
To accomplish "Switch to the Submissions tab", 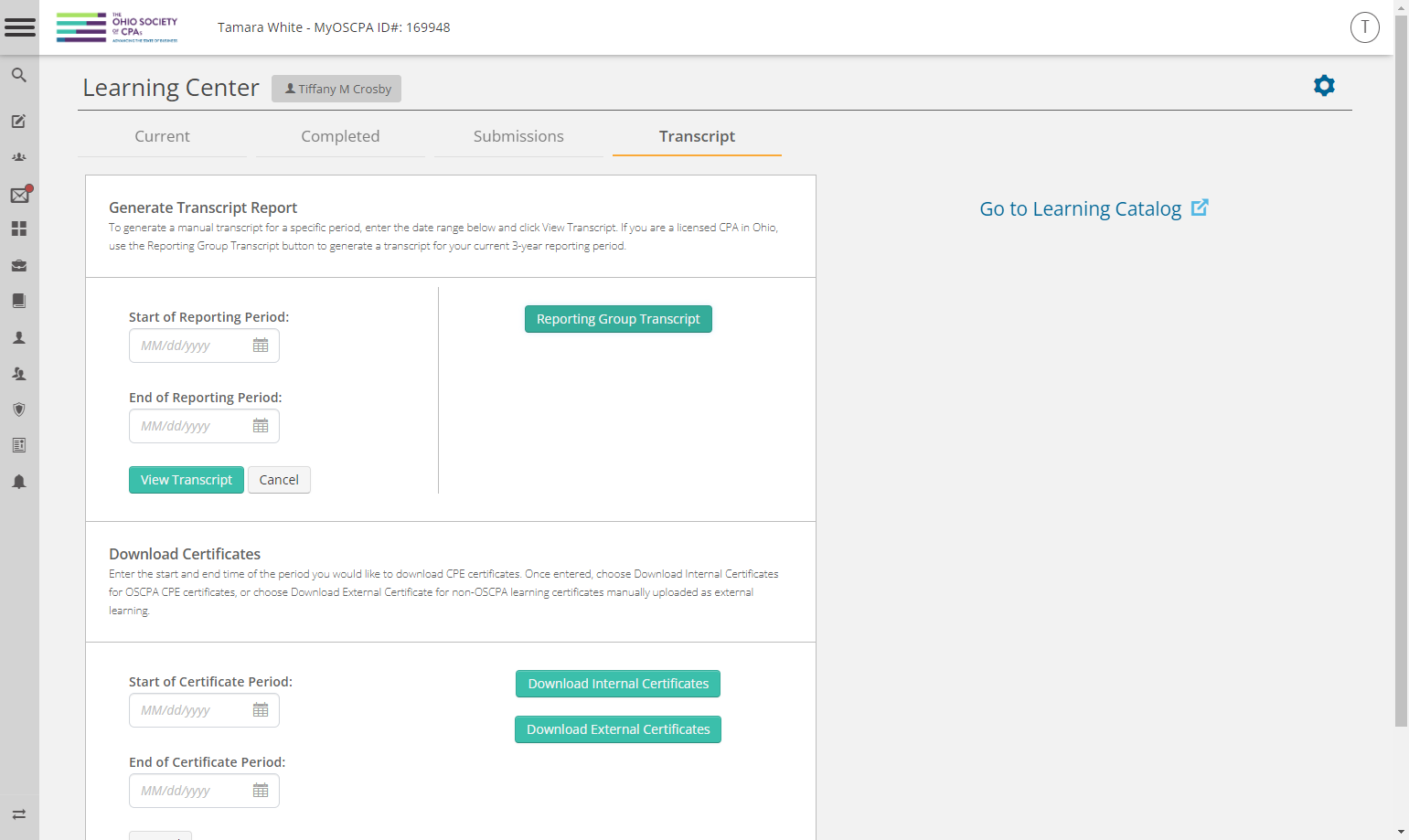I will pos(518,136).
